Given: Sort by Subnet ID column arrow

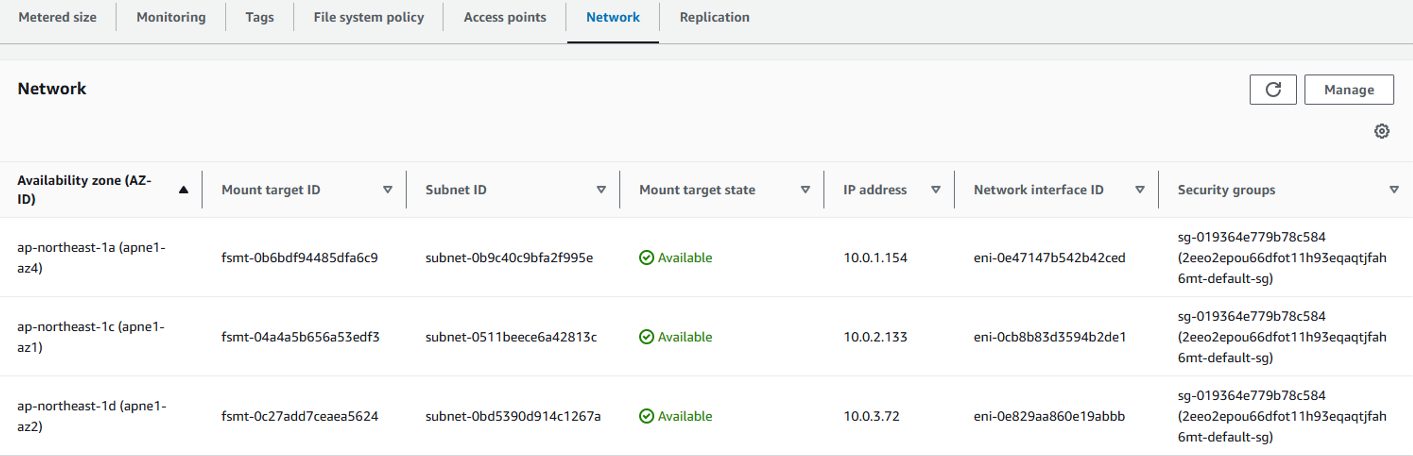Looking at the screenshot, I should [601, 189].
